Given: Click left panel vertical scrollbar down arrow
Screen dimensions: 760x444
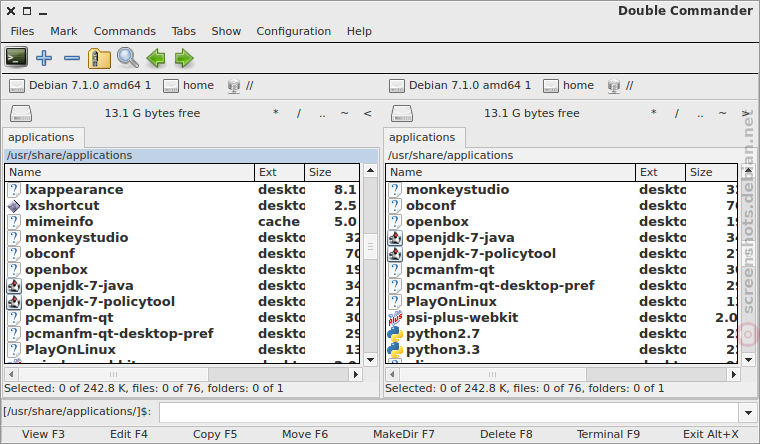Looking at the screenshot, I should [x=370, y=360].
